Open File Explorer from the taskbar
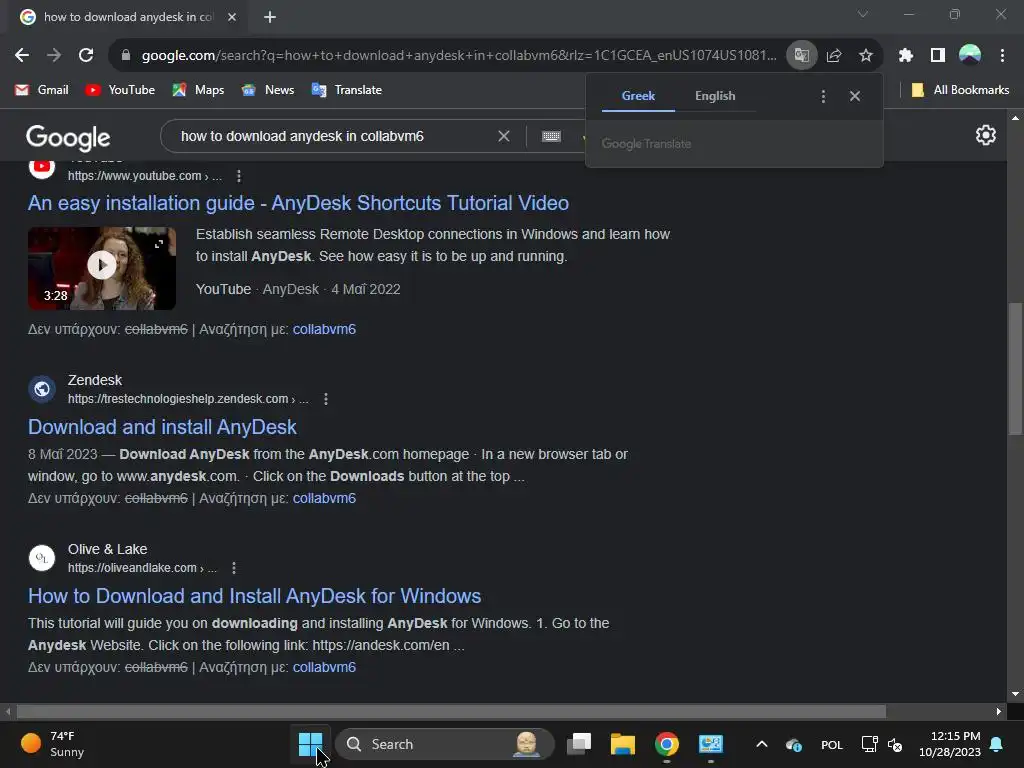 click(622, 744)
